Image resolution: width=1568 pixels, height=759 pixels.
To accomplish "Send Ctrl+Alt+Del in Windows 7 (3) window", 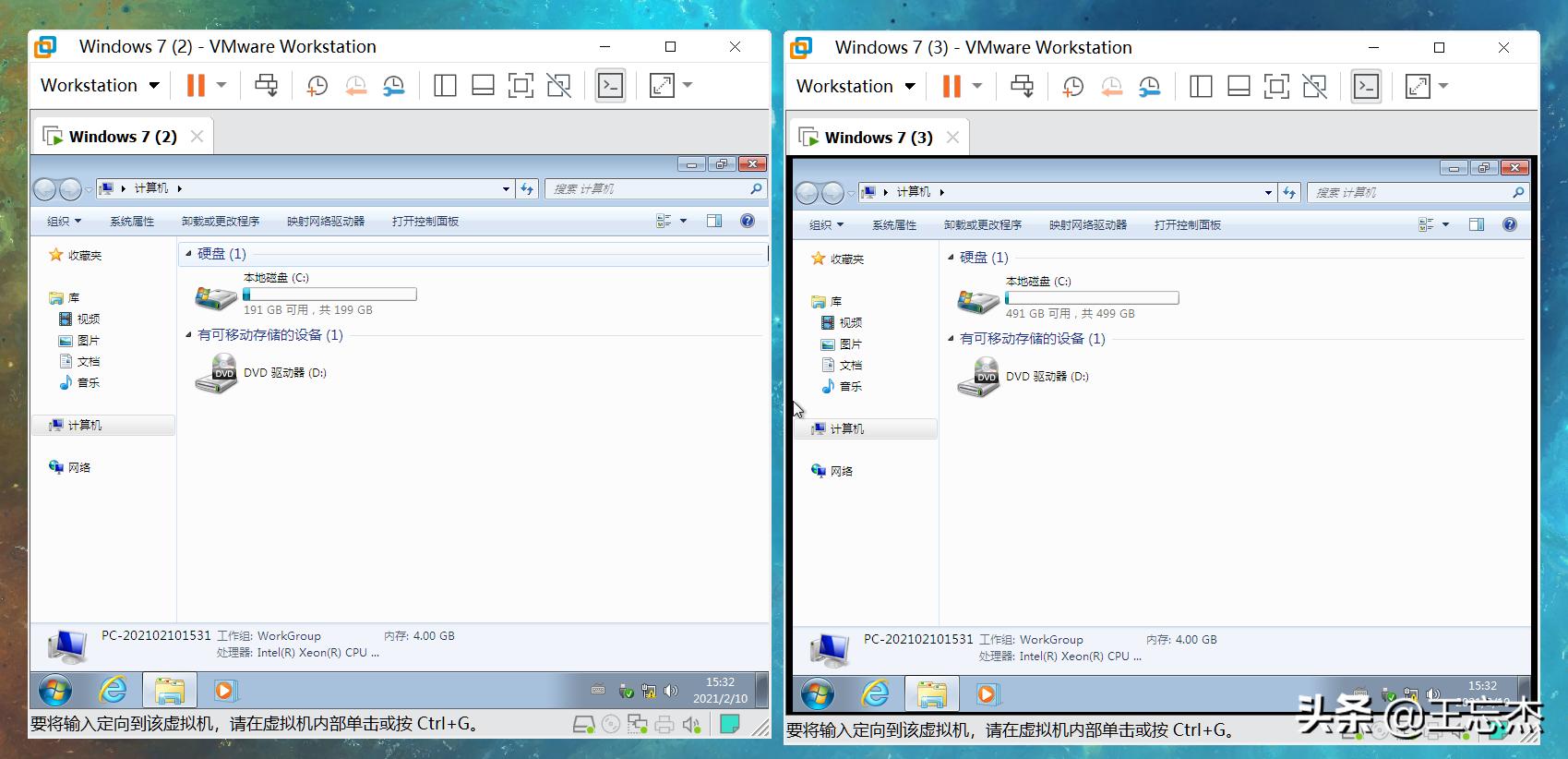I will (1022, 87).
